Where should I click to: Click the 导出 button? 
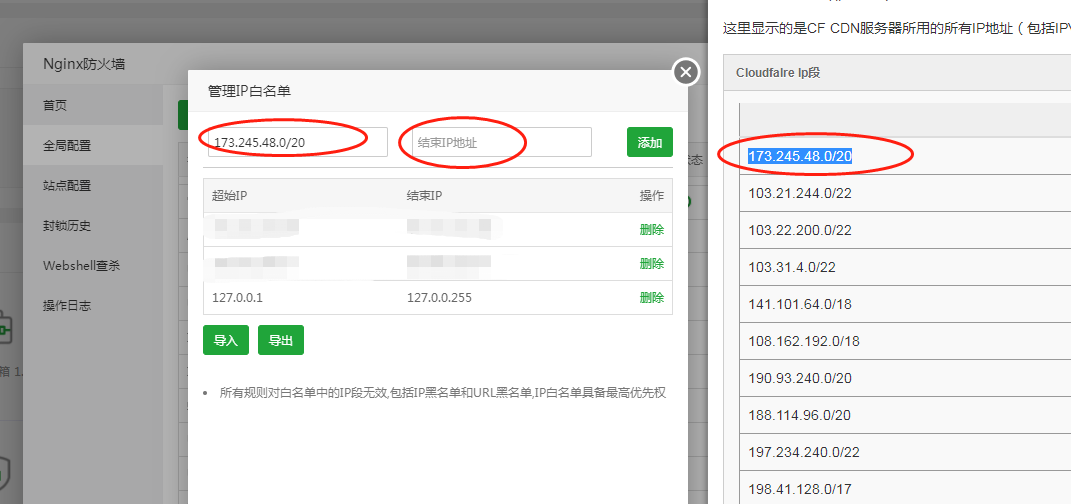tap(281, 340)
